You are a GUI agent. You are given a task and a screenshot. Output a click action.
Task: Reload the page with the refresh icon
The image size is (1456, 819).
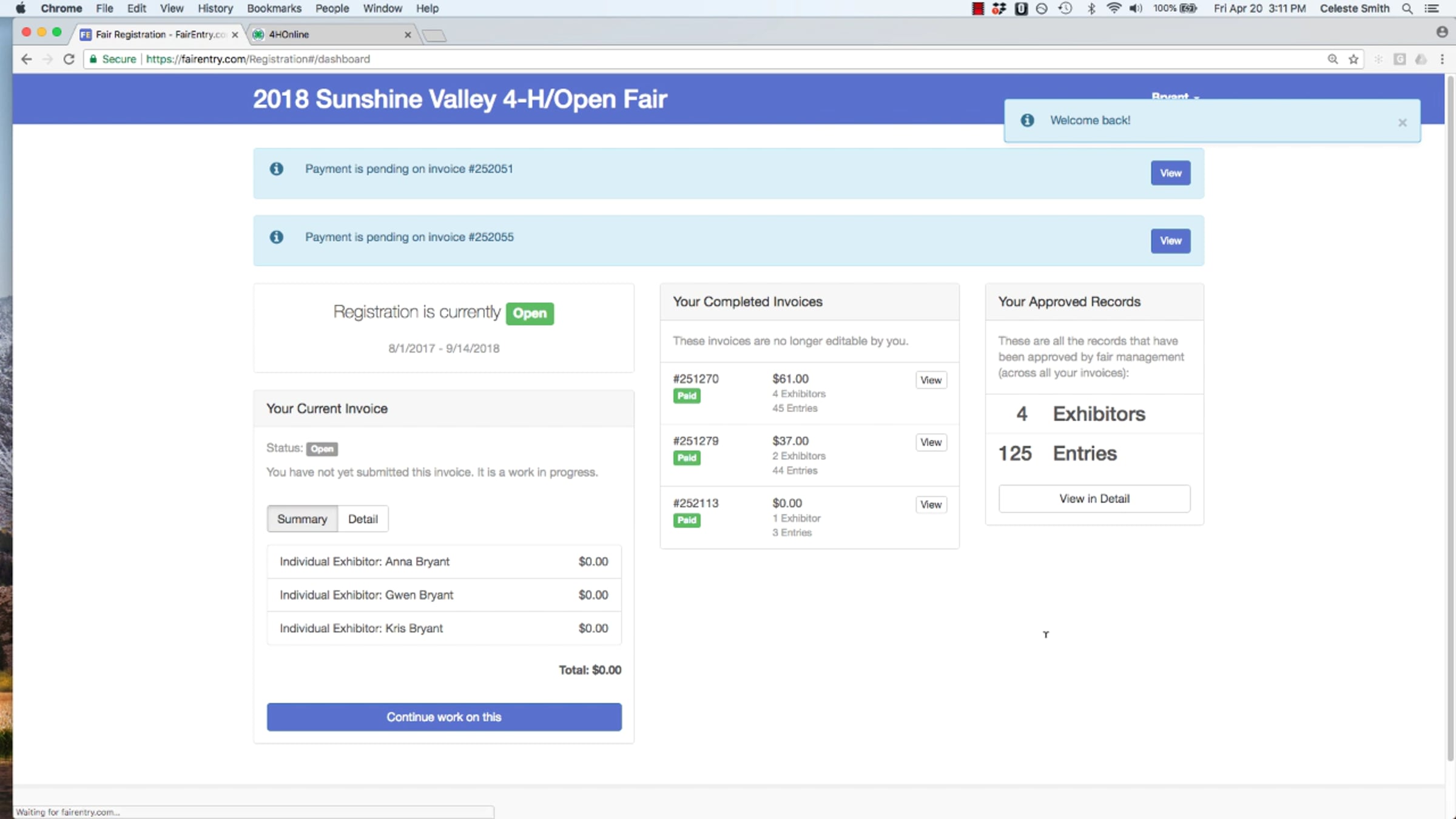pyautogui.click(x=69, y=59)
